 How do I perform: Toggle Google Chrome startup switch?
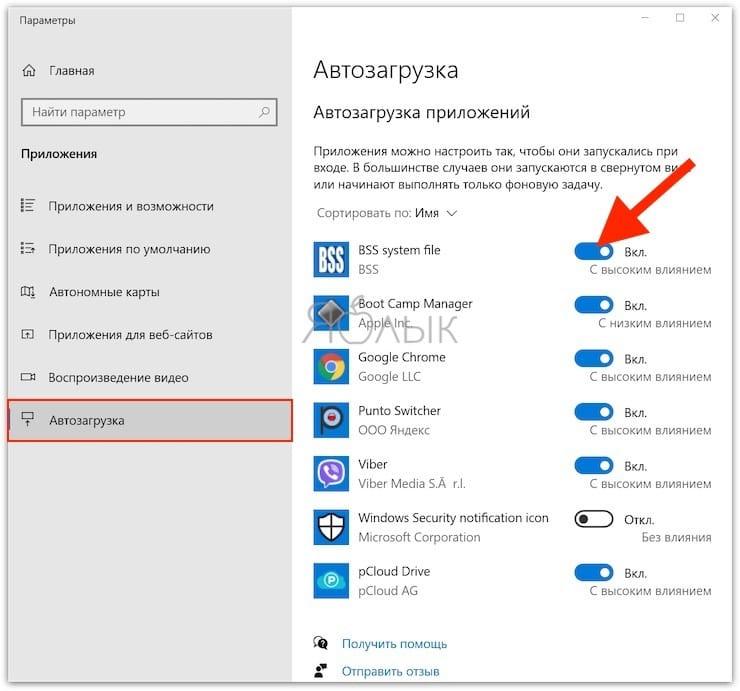point(594,359)
